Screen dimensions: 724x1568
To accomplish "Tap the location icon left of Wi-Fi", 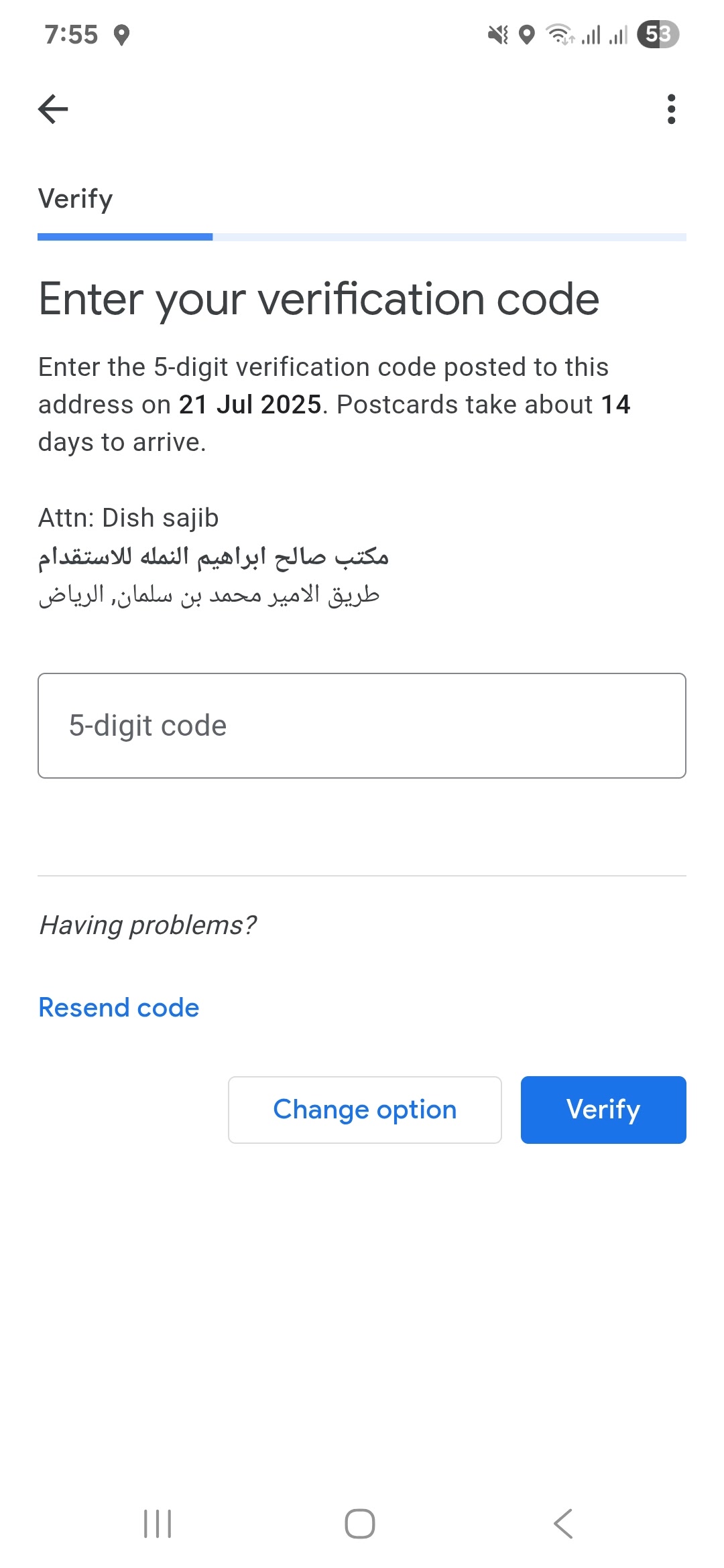I will (527, 35).
